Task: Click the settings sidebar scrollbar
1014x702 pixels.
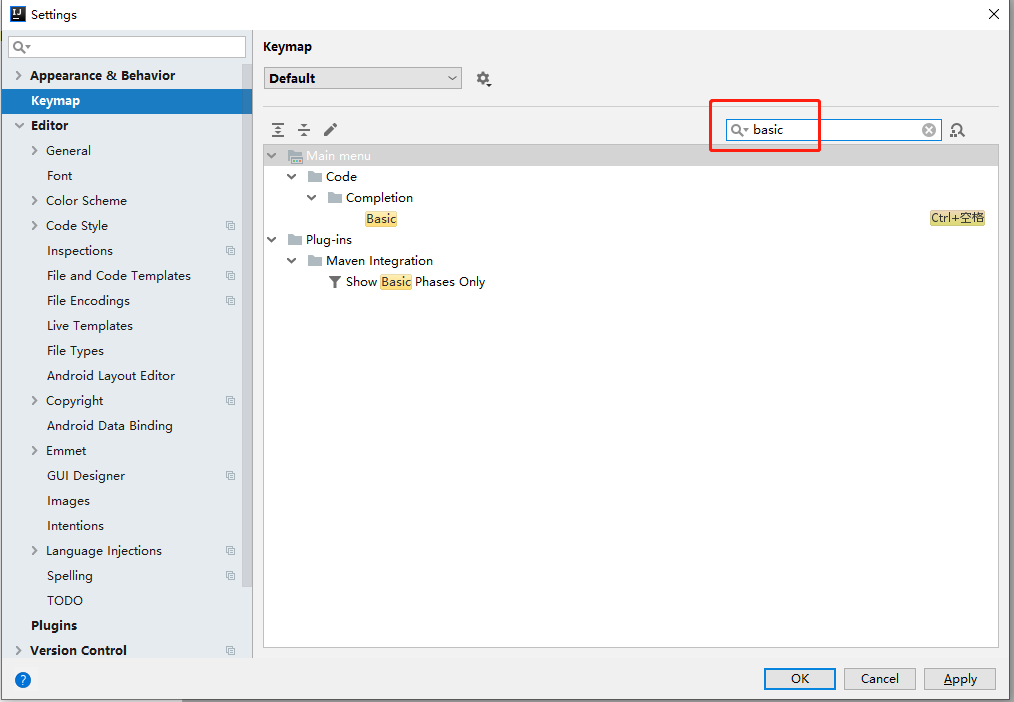Action: [247, 325]
